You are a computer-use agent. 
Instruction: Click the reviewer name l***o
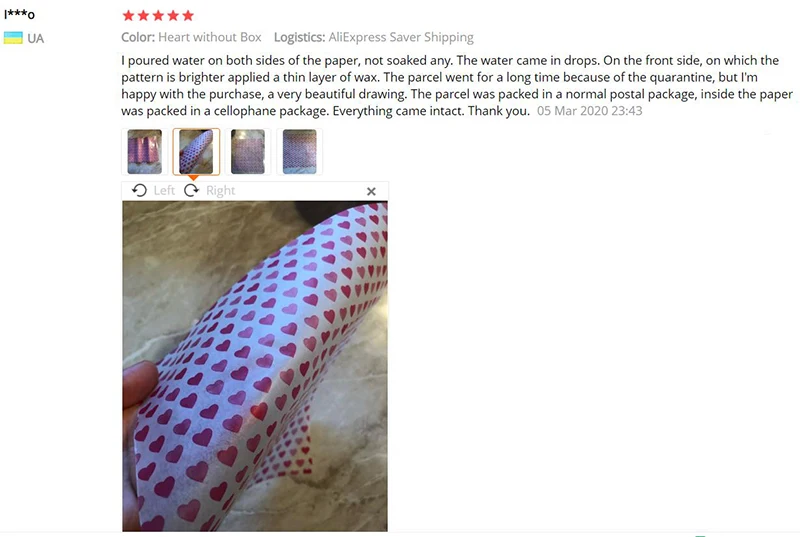click(x=19, y=14)
